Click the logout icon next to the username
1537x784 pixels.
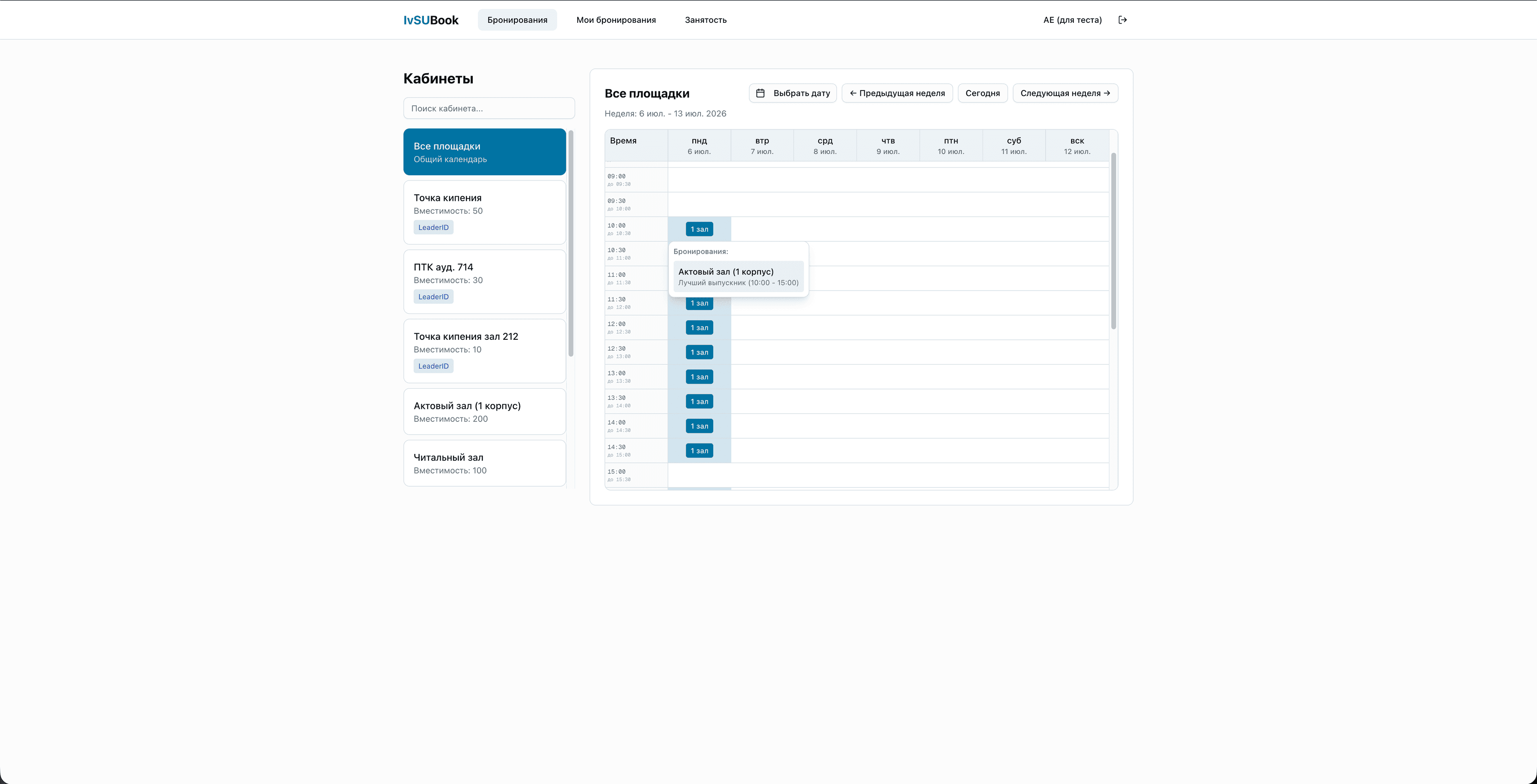tap(1122, 20)
